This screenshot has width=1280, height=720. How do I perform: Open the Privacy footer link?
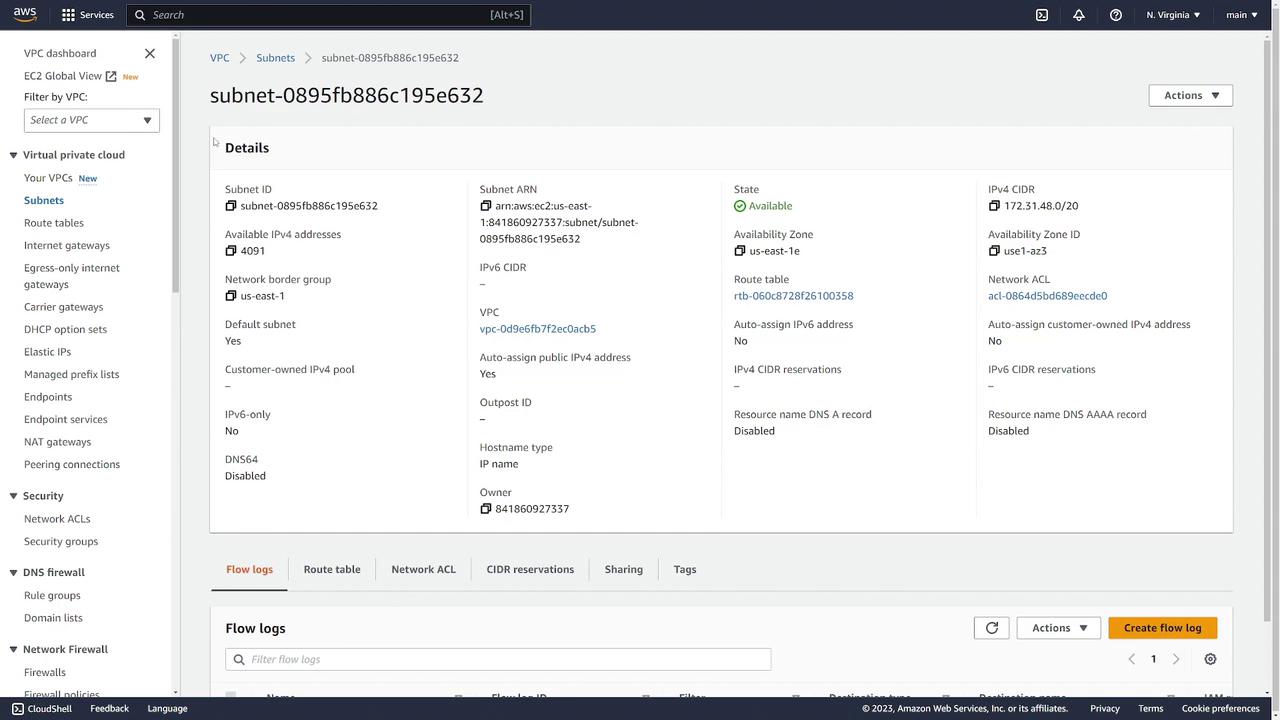pos(1105,709)
